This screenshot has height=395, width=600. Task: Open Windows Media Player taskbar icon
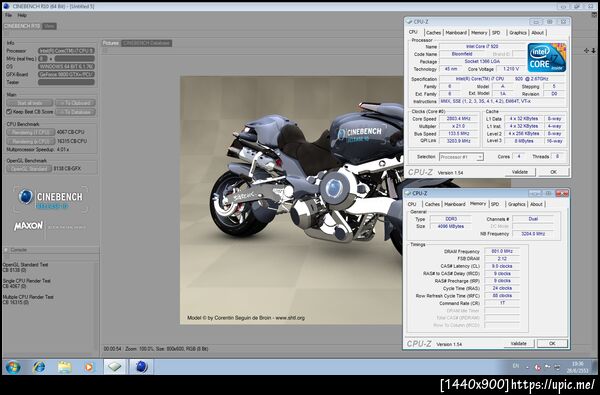pyautogui.click(x=89, y=367)
